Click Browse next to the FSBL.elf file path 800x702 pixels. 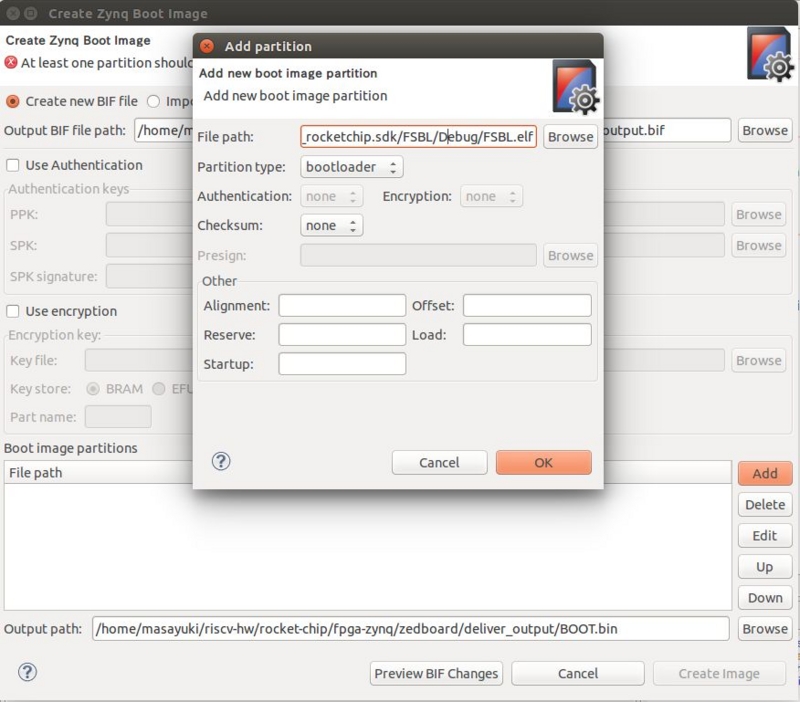569,136
